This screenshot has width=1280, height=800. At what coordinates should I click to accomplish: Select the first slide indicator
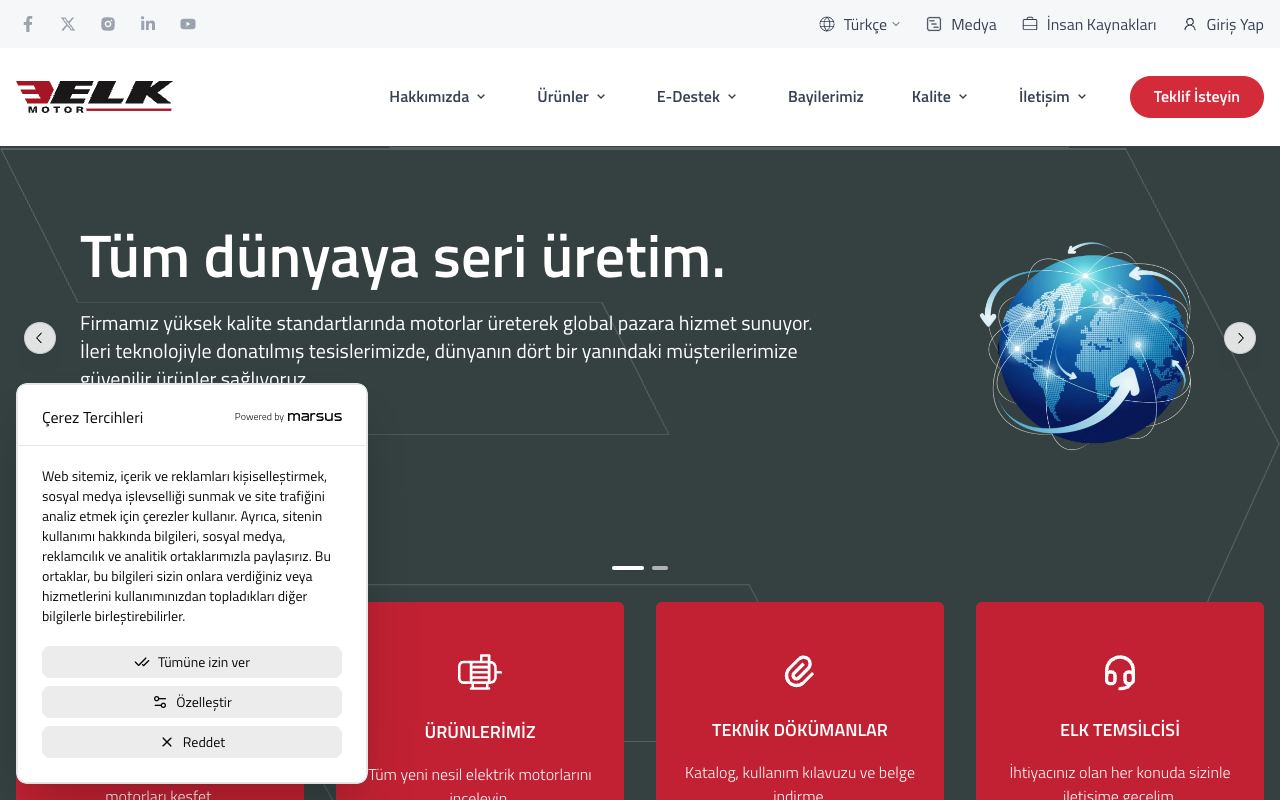(628, 568)
